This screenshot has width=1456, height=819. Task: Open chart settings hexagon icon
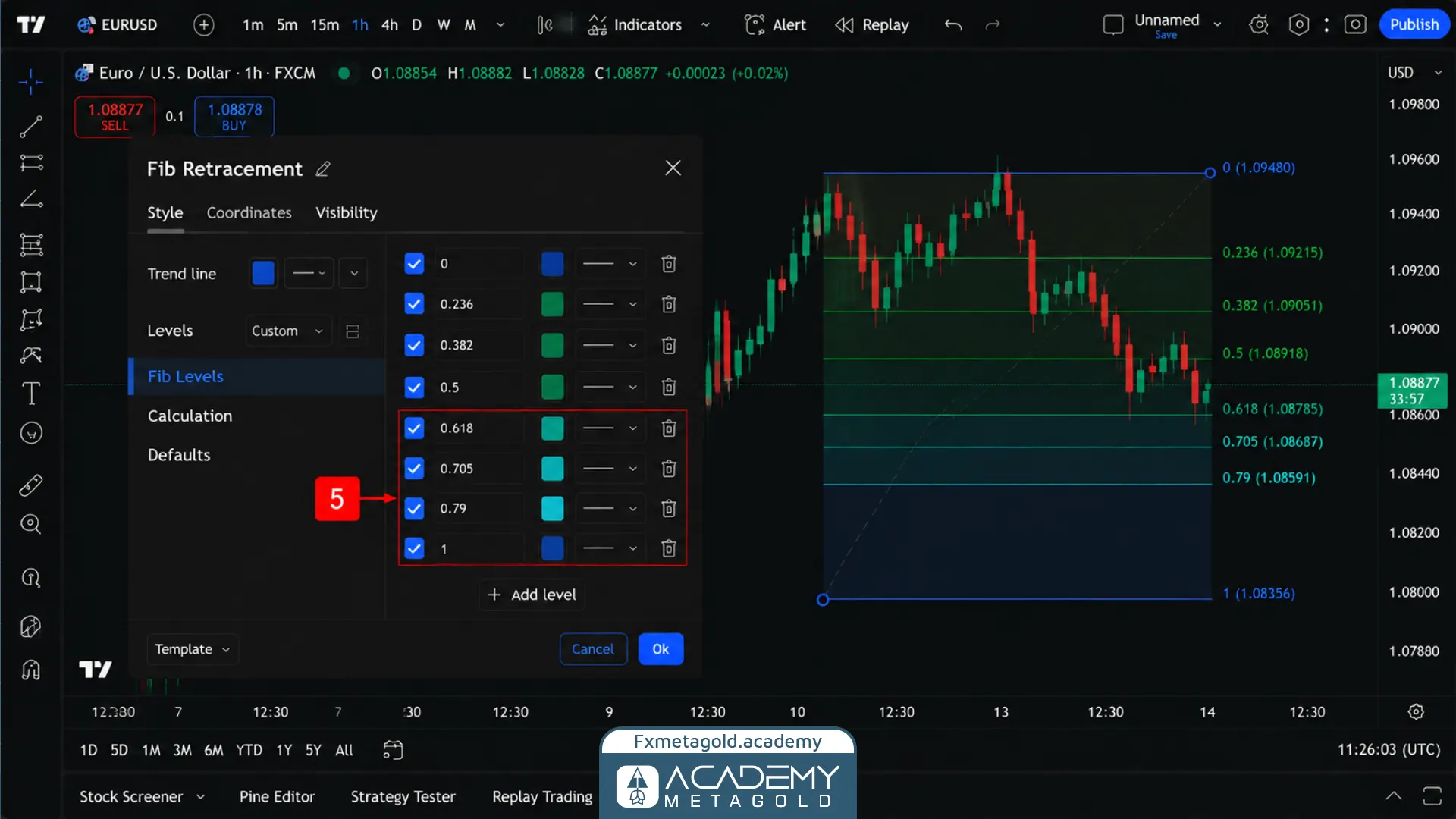[1299, 24]
